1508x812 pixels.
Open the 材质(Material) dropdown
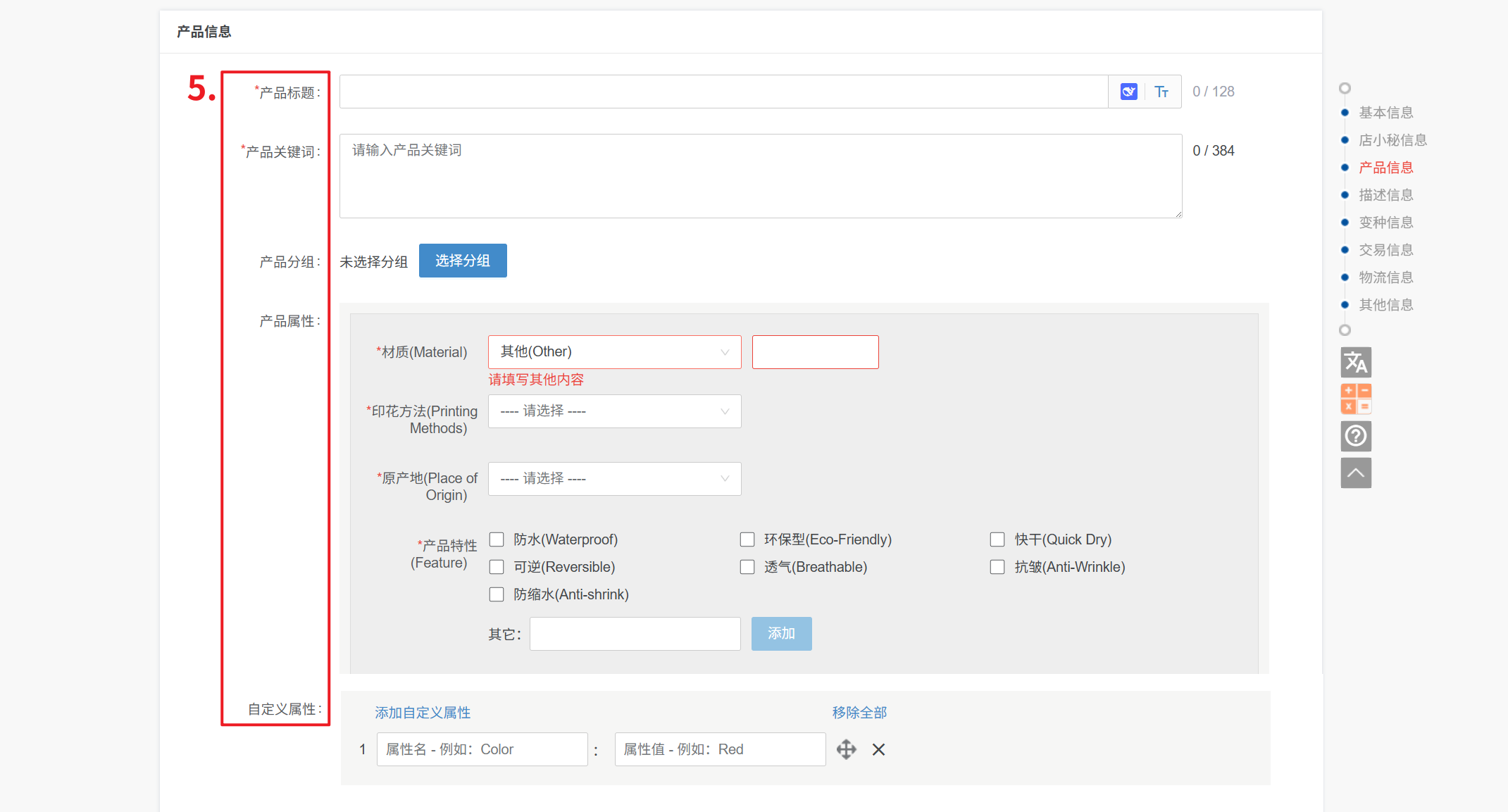(x=614, y=352)
